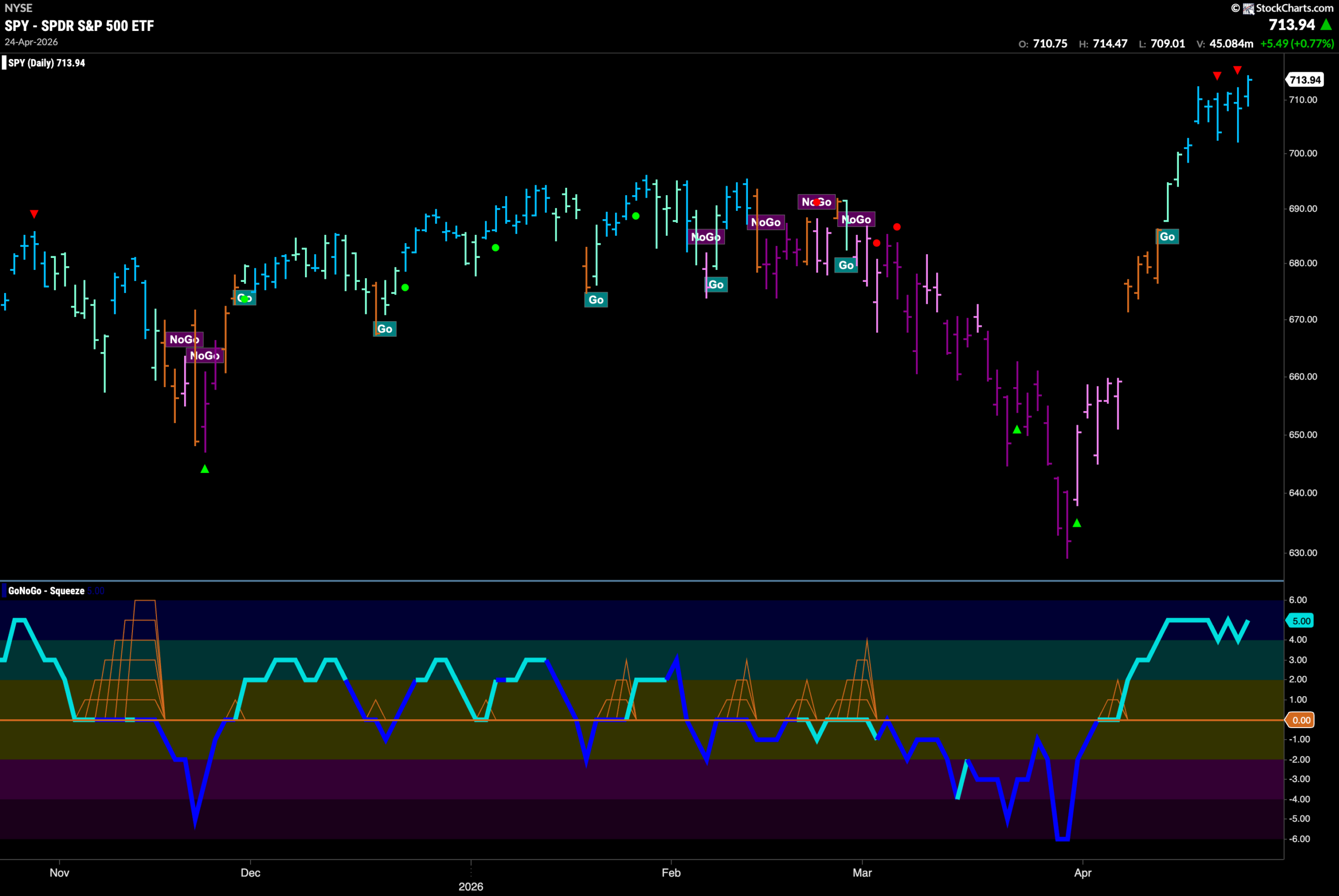Click the green up triangle below the 640 April low
1339x896 pixels.
tap(1077, 523)
